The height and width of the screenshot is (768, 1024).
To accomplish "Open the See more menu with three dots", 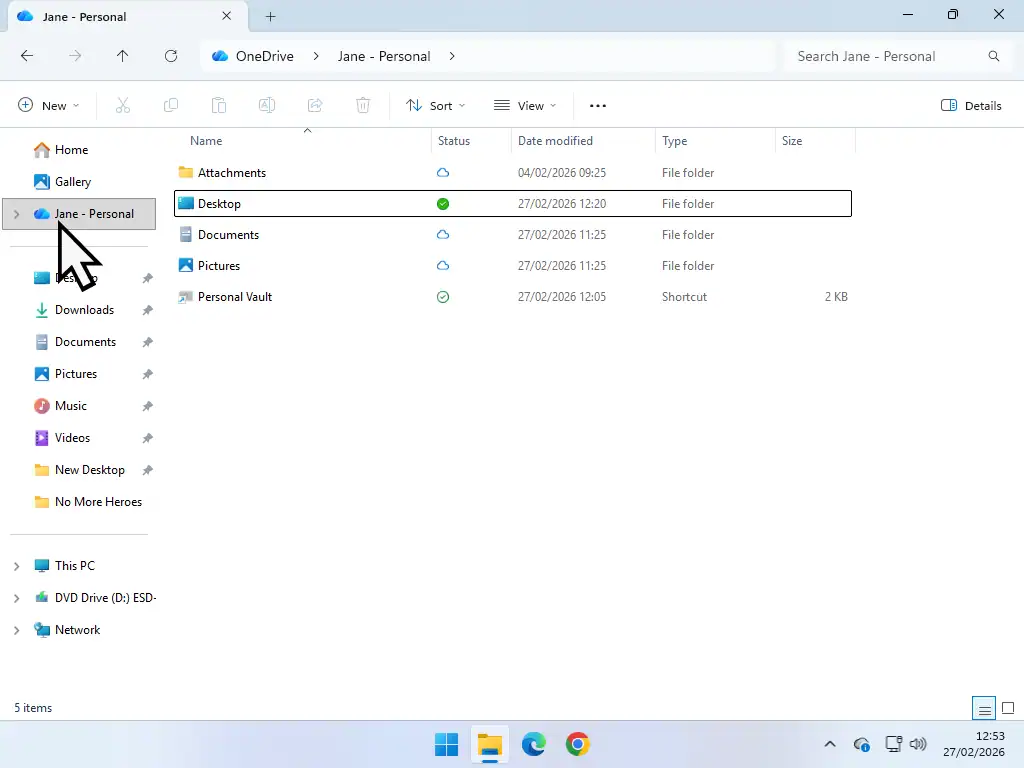I will click(x=597, y=105).
